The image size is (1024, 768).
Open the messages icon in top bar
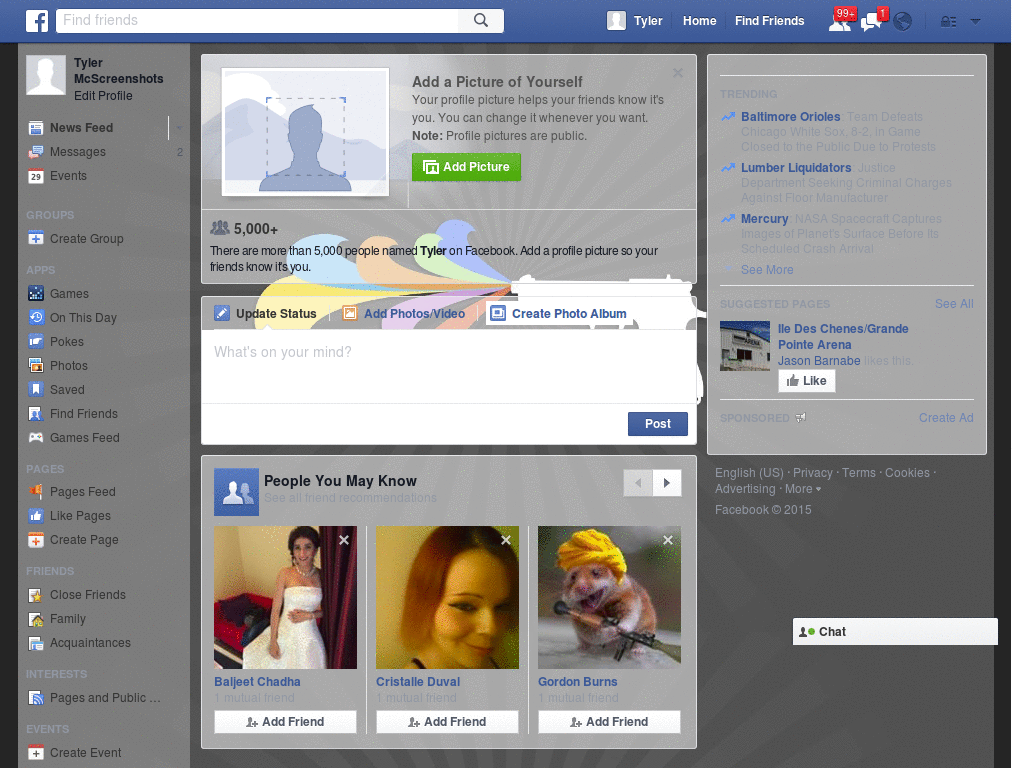(x=872, y=20)
